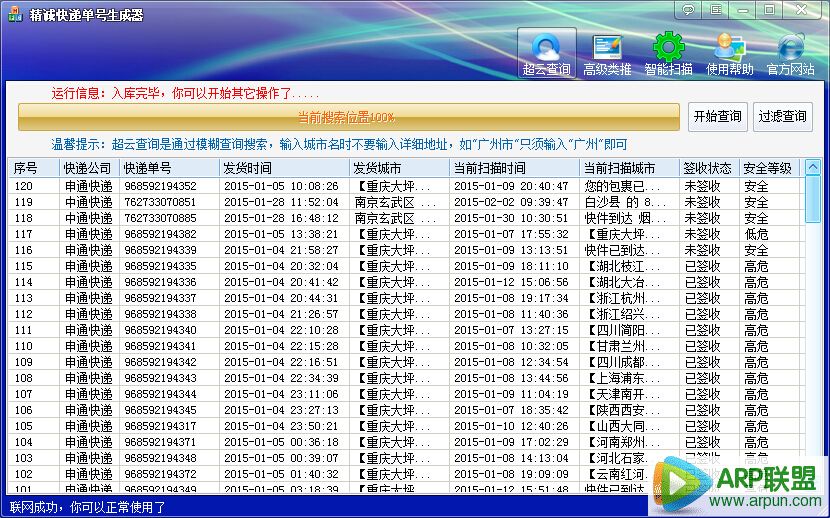This screenshot has height=518, width=830.
Task: Select row with 序号 103
Action: (406, 458)
